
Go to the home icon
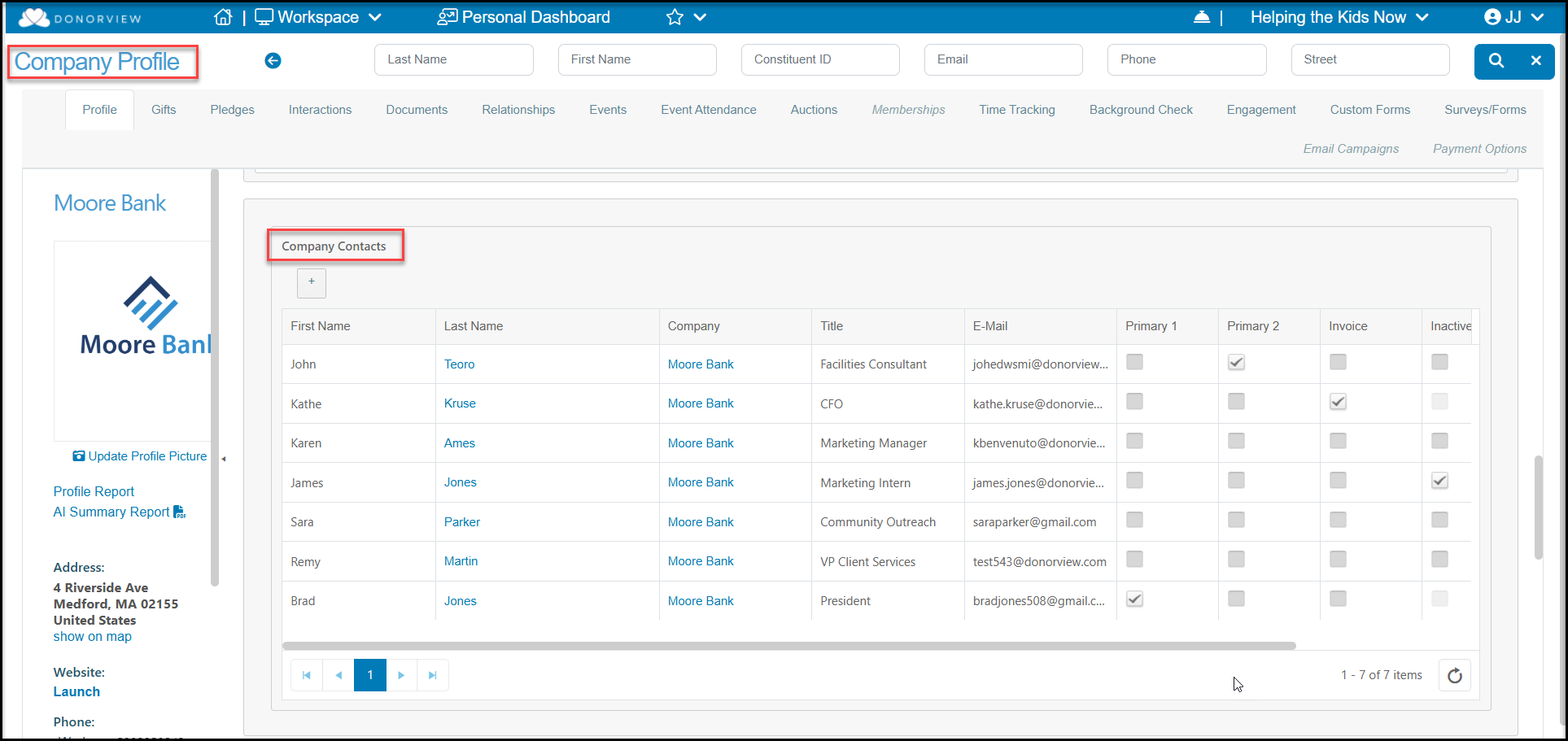point(223,17)
